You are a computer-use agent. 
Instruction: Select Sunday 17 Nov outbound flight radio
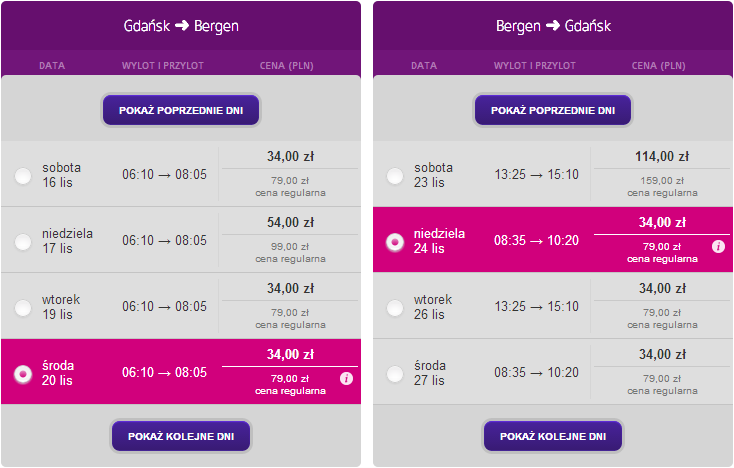coord(23,241)
